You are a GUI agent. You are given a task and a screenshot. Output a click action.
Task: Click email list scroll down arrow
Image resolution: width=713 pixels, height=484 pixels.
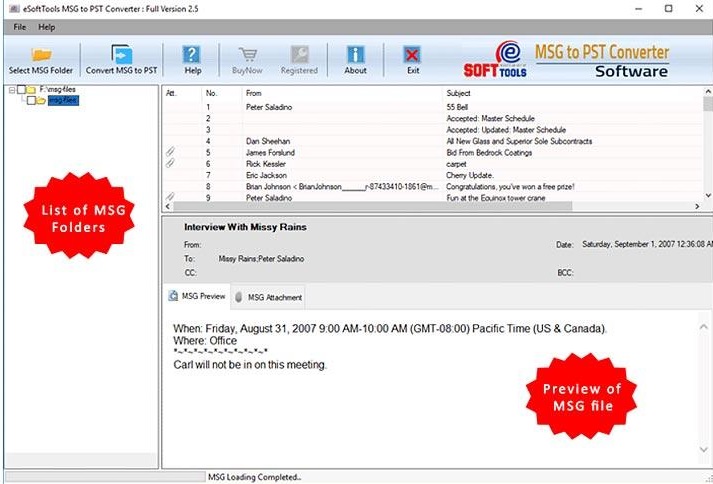point(708,195)
